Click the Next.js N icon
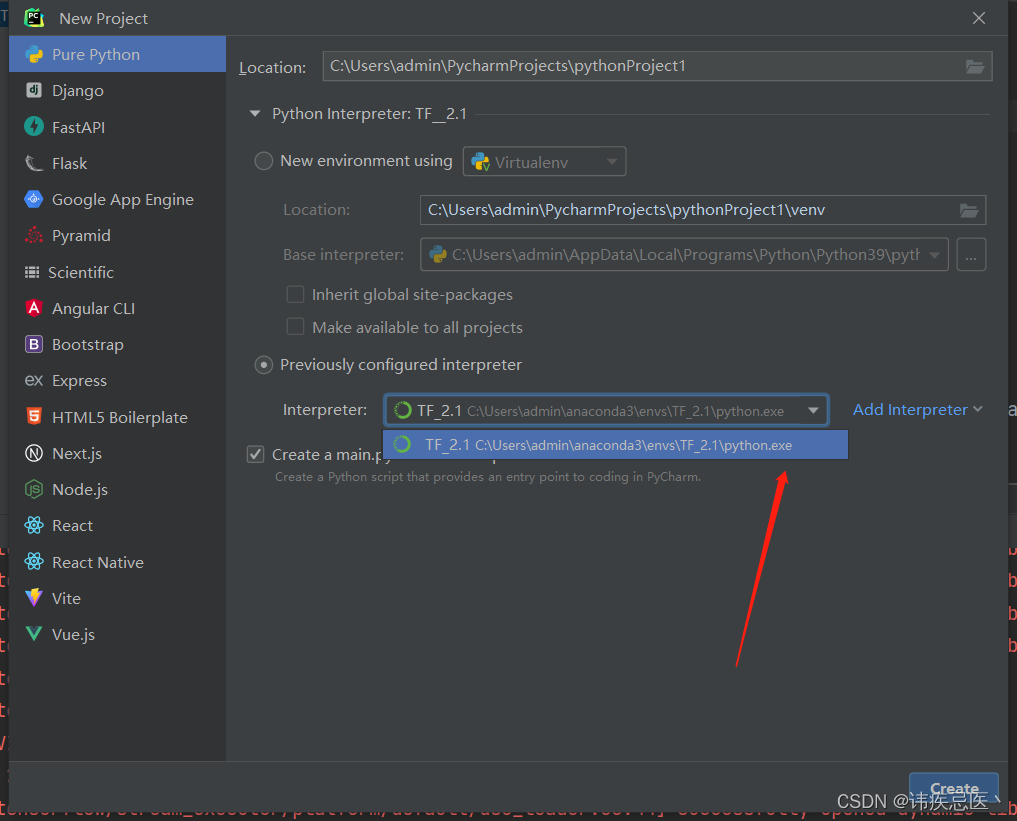The width and height of the screenshot is (1017, 821). click(34, 453)
